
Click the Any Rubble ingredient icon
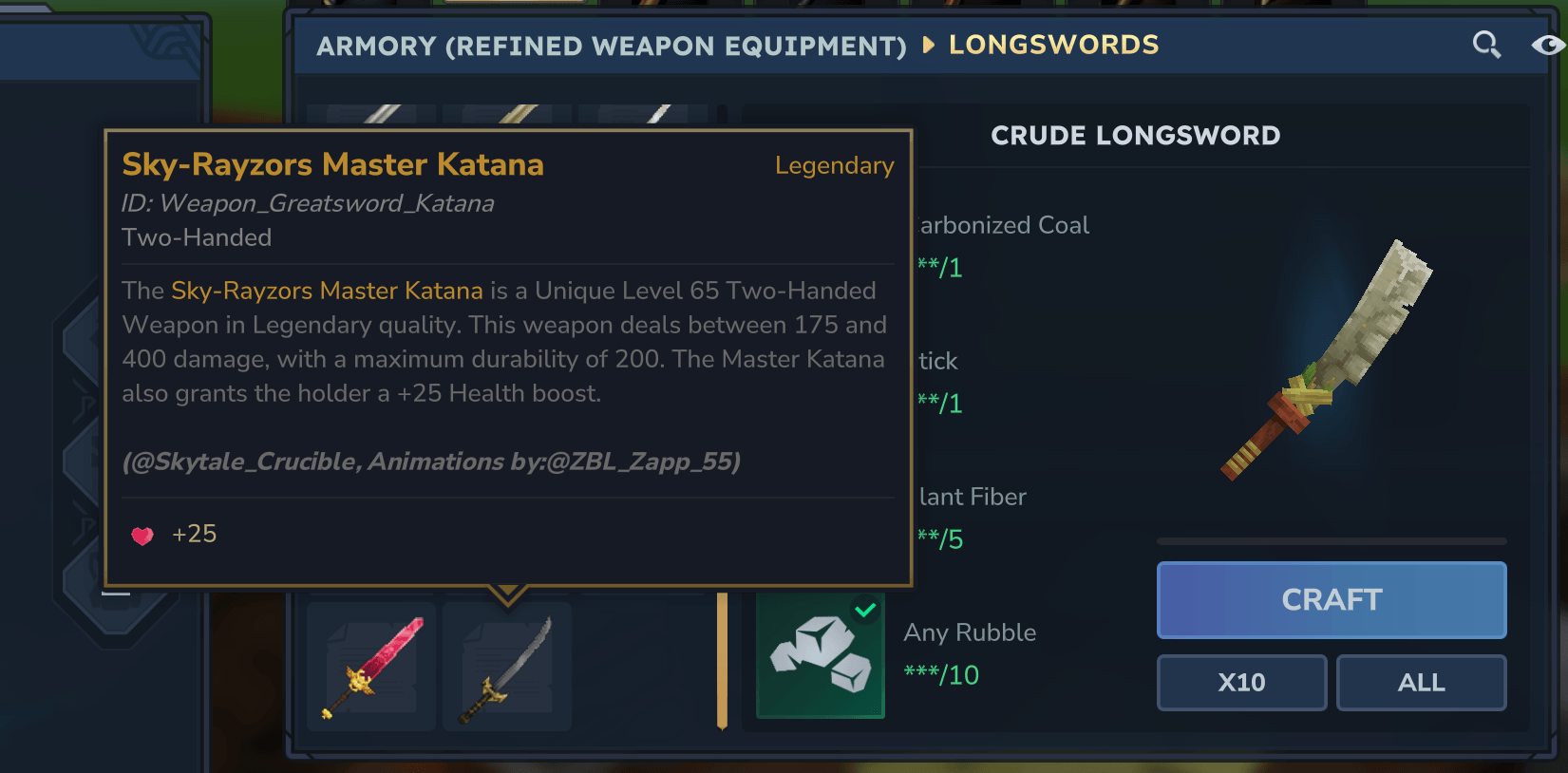pos(821,655)
